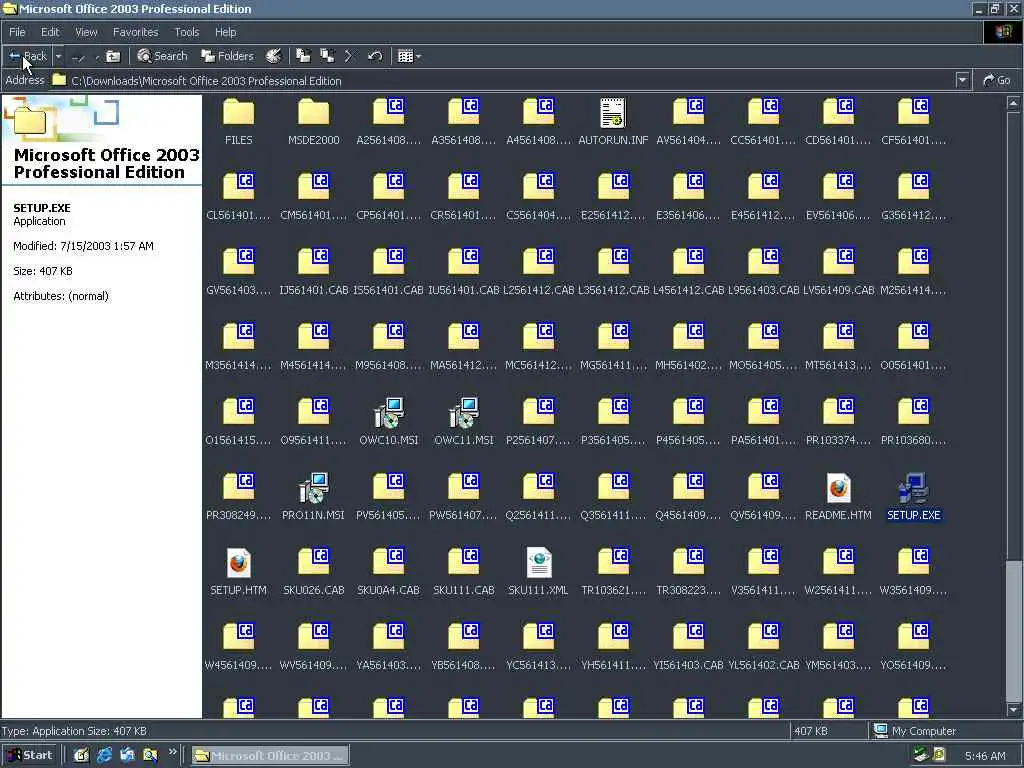Open the File menu
The image size is (1024, 768).
tap(17, 32)
